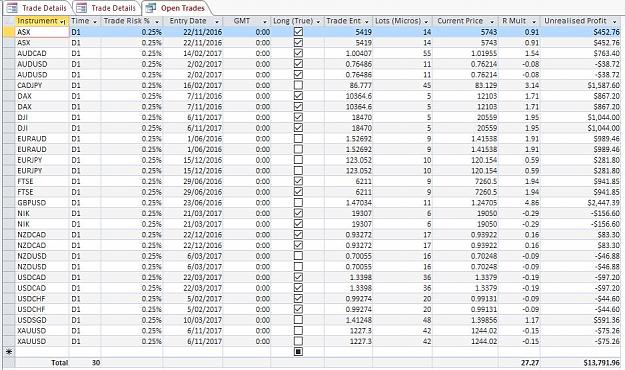
Task: Open the Entry Date column dropdown arrow
Action: [x=217, y=22]
